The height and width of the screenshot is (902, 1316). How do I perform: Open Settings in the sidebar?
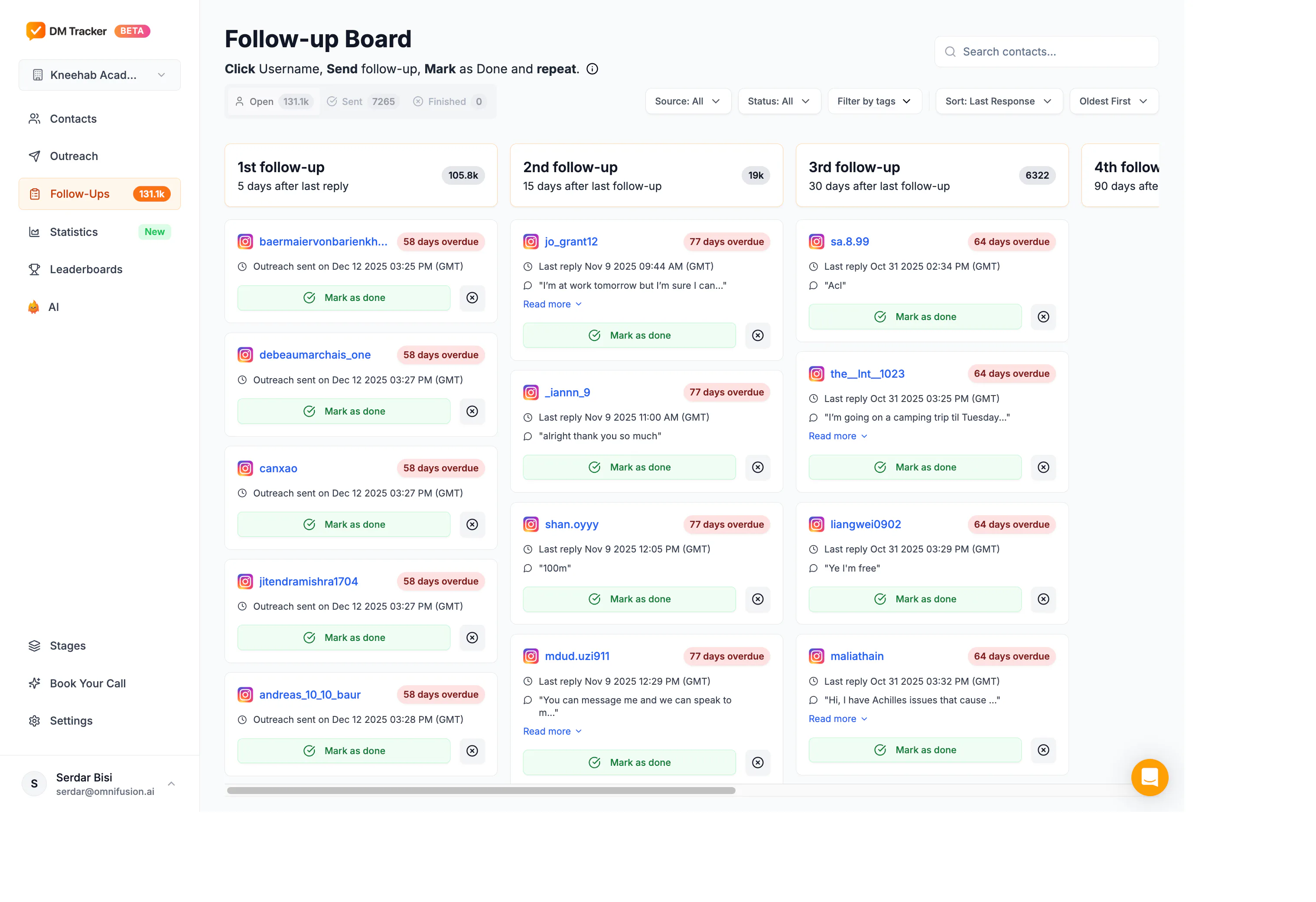pos(100,721)
